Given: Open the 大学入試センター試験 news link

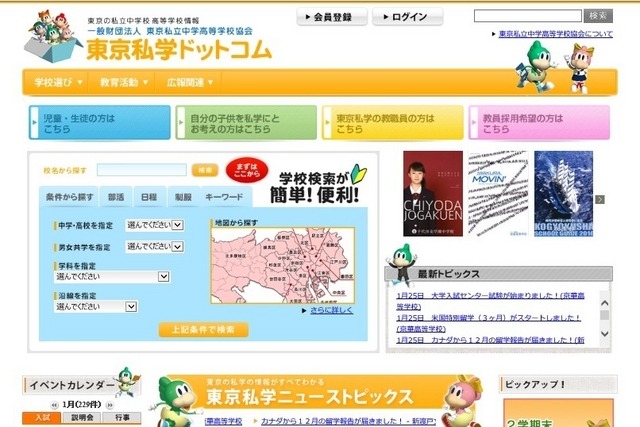Looking at the screenshot, I should pyautogui.click(x=490, y=301).
